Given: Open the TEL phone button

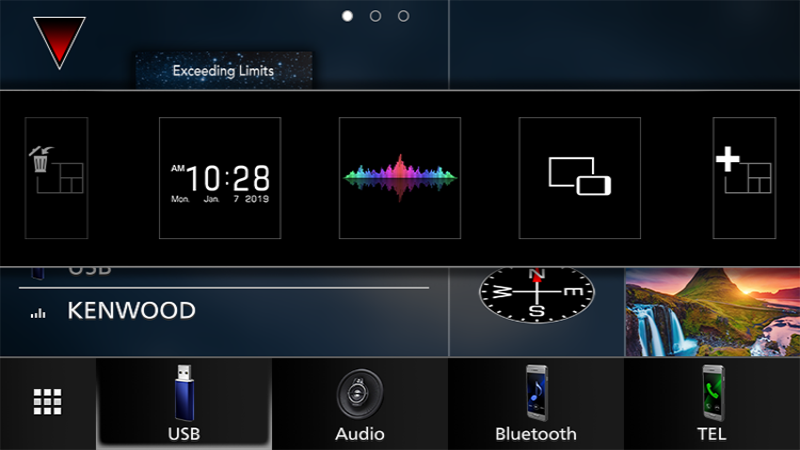Looking at the screenshot, I should point(712,403).
